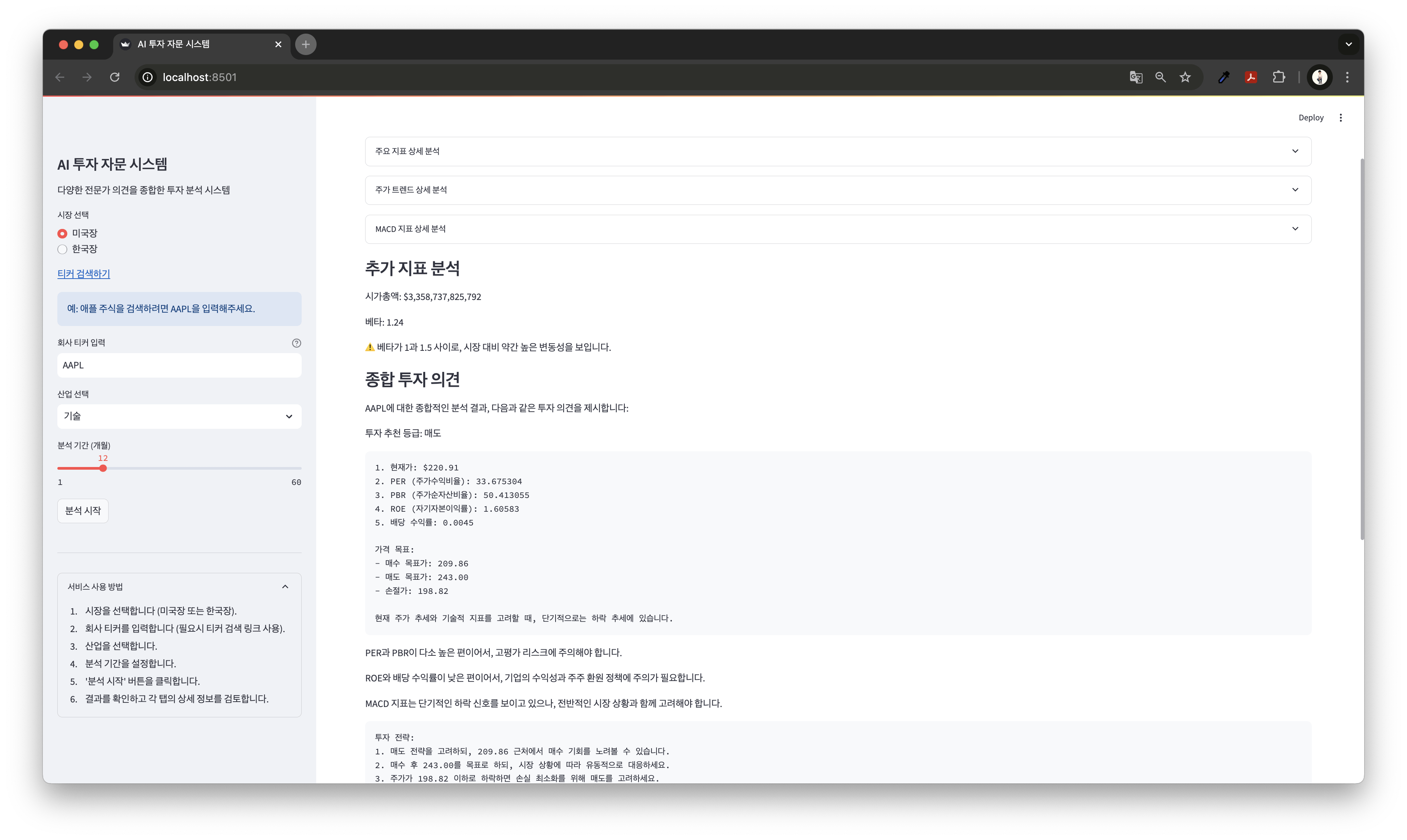This screenshot has width=1407, height=840.
Task: Bookmark this page with the star icon
Action: click(x=1185, y=77)
